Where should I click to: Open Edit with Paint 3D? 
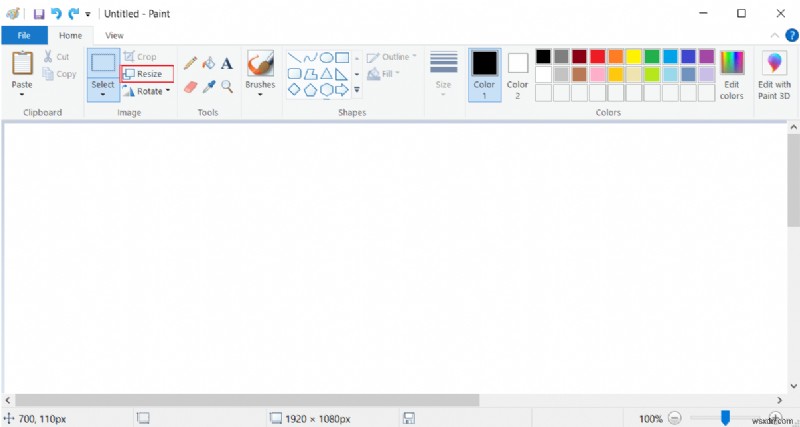pyautogui.click(x=774, y=76)
